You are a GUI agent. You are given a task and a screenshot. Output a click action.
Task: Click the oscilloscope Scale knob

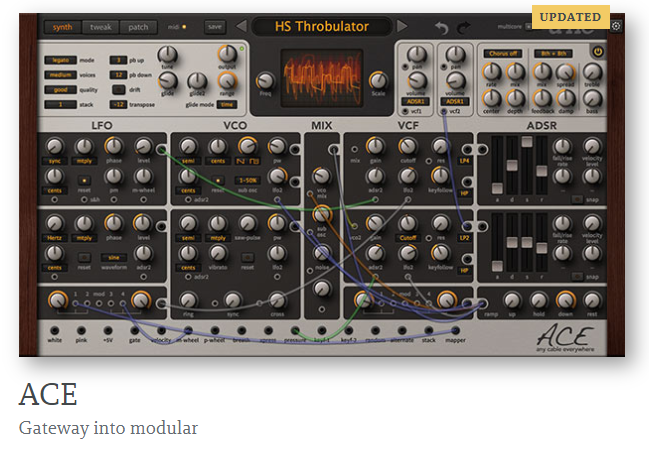pyautogui.click(x=378, y=80)
